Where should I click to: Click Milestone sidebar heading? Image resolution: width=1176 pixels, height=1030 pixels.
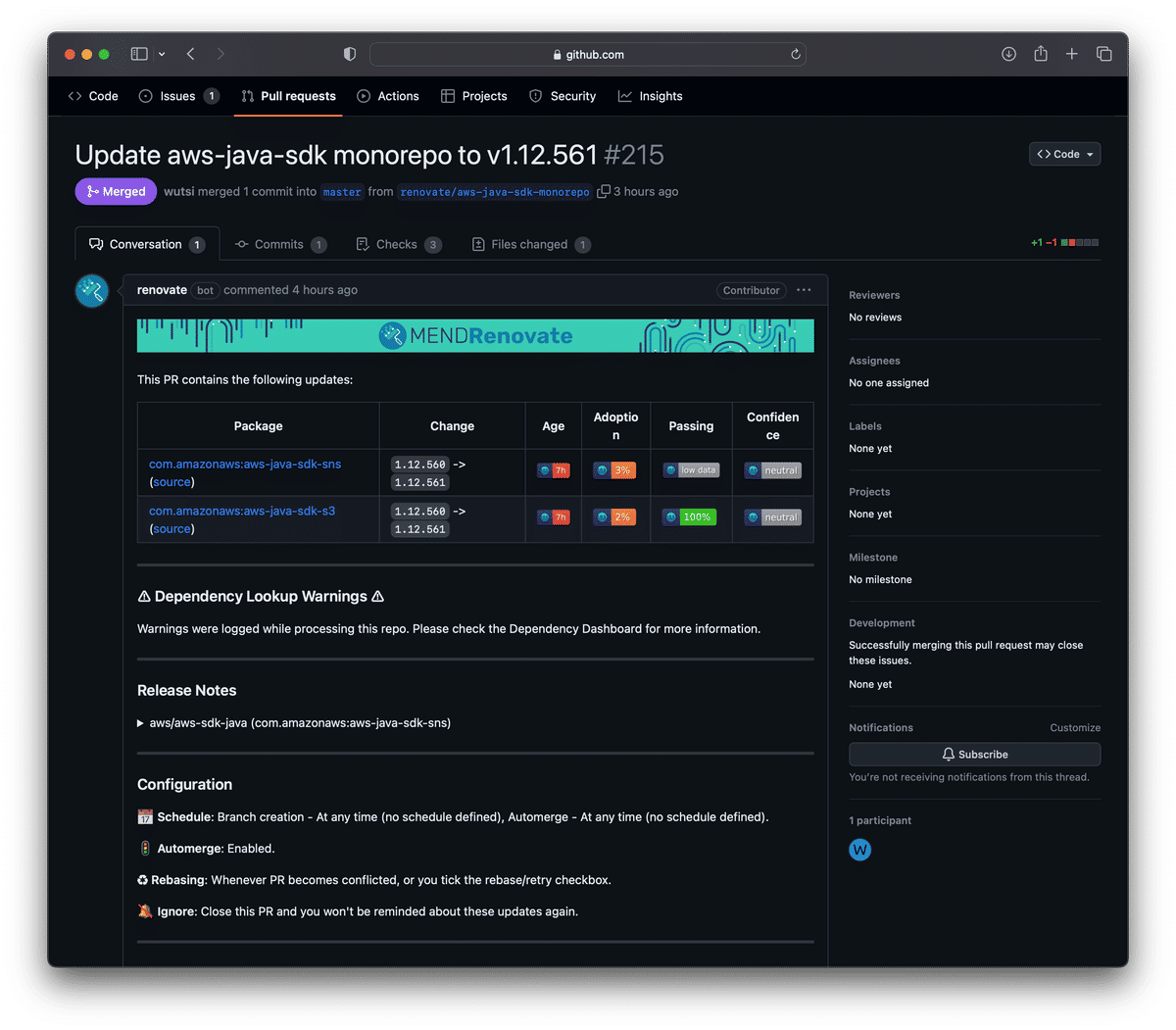click(874, 558)
